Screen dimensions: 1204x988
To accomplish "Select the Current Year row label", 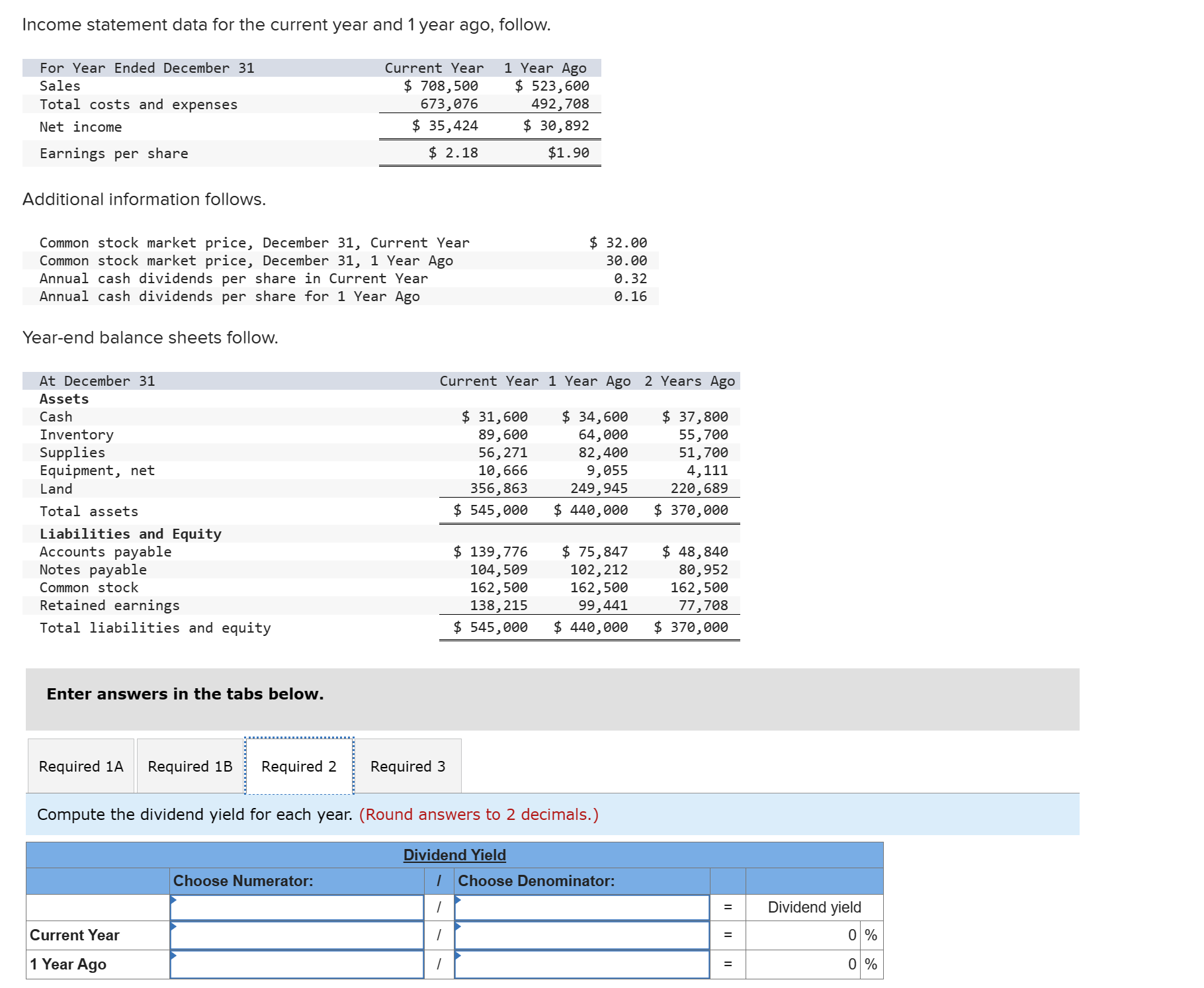I will click(74, 935).
